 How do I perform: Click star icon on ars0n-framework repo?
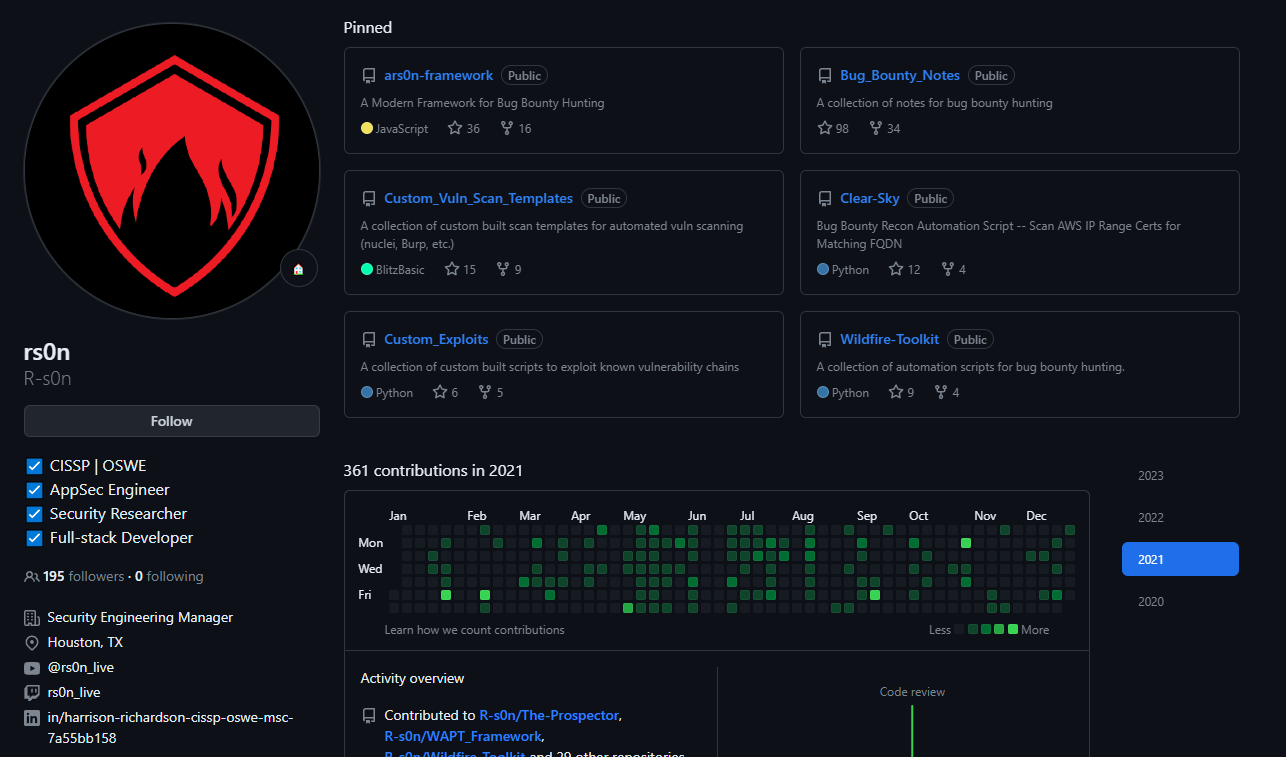point(455,129)
